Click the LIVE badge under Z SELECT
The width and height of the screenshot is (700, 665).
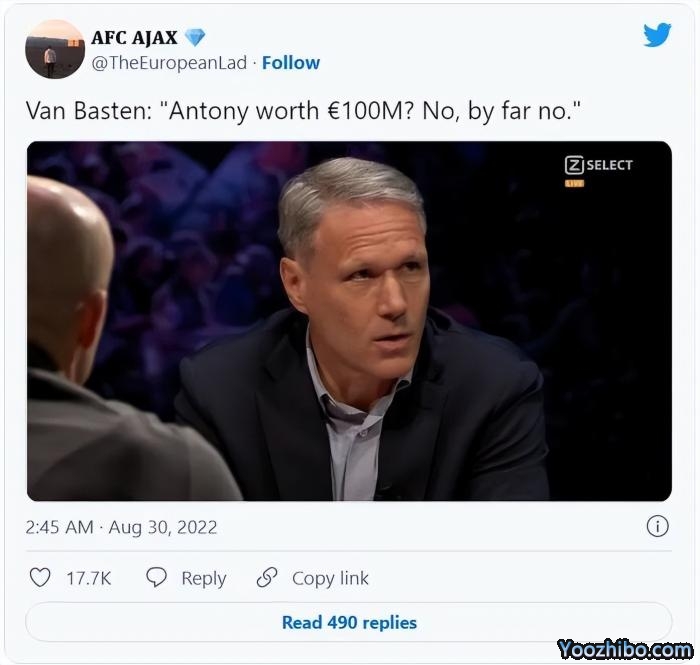575,183
